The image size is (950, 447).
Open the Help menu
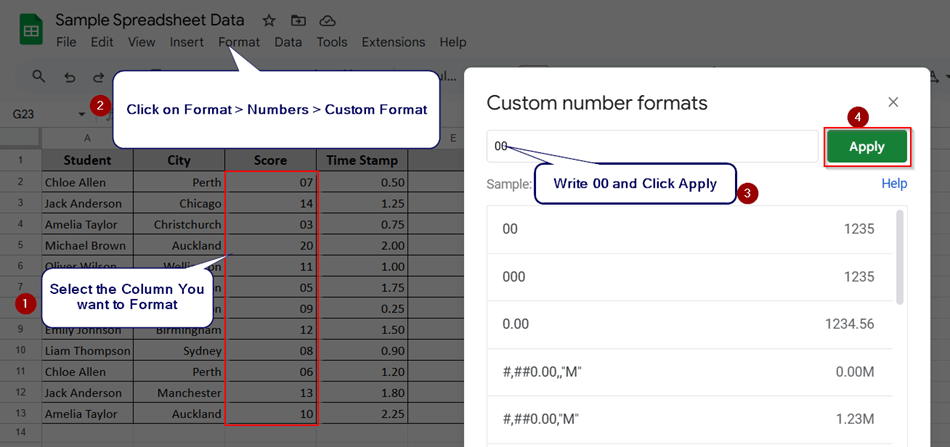(x=453, y=42)
